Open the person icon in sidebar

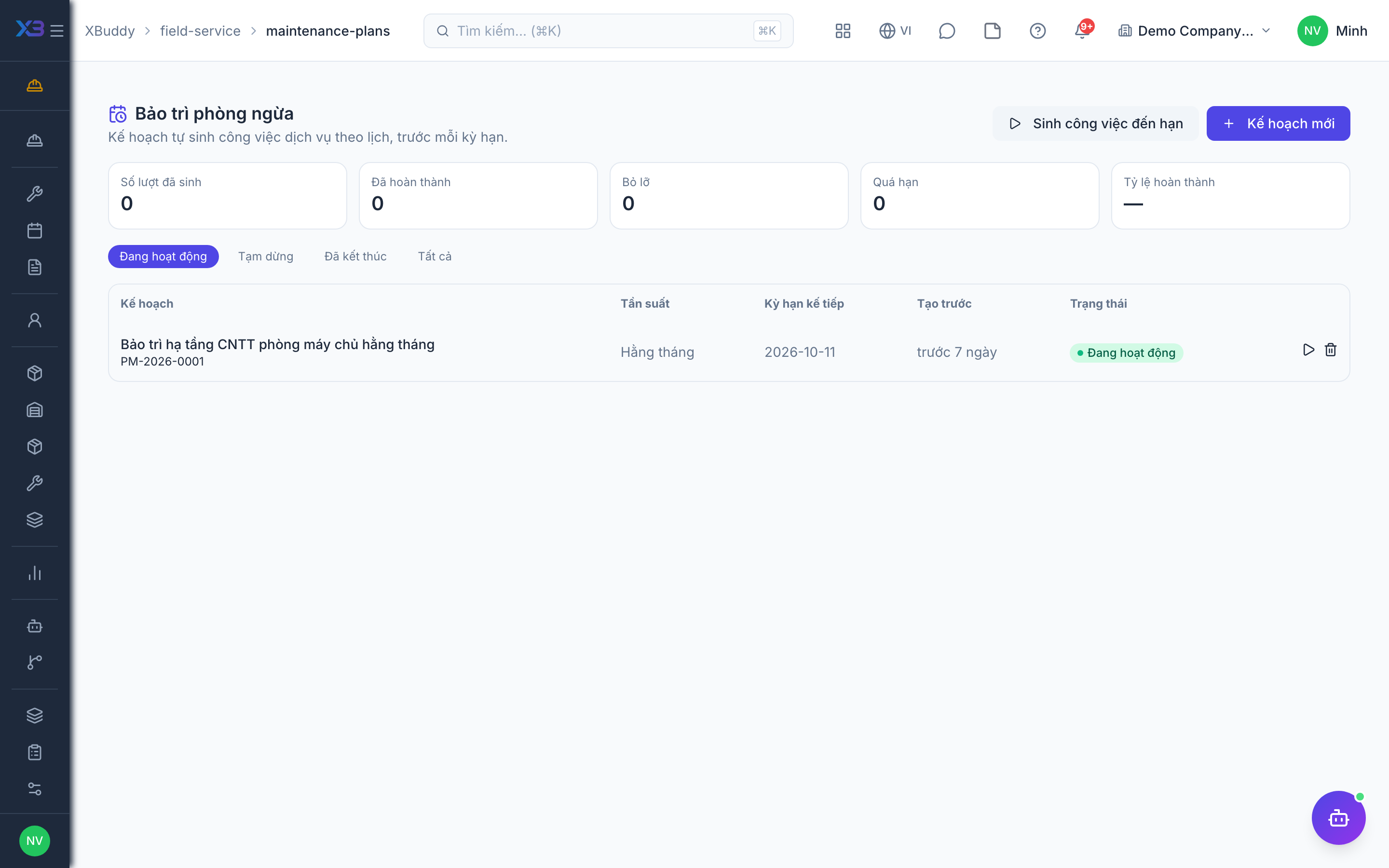click(x=34, y=320)
